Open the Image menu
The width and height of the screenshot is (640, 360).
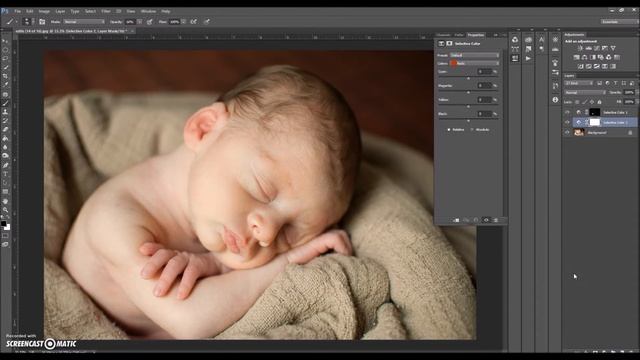(44, 11)
